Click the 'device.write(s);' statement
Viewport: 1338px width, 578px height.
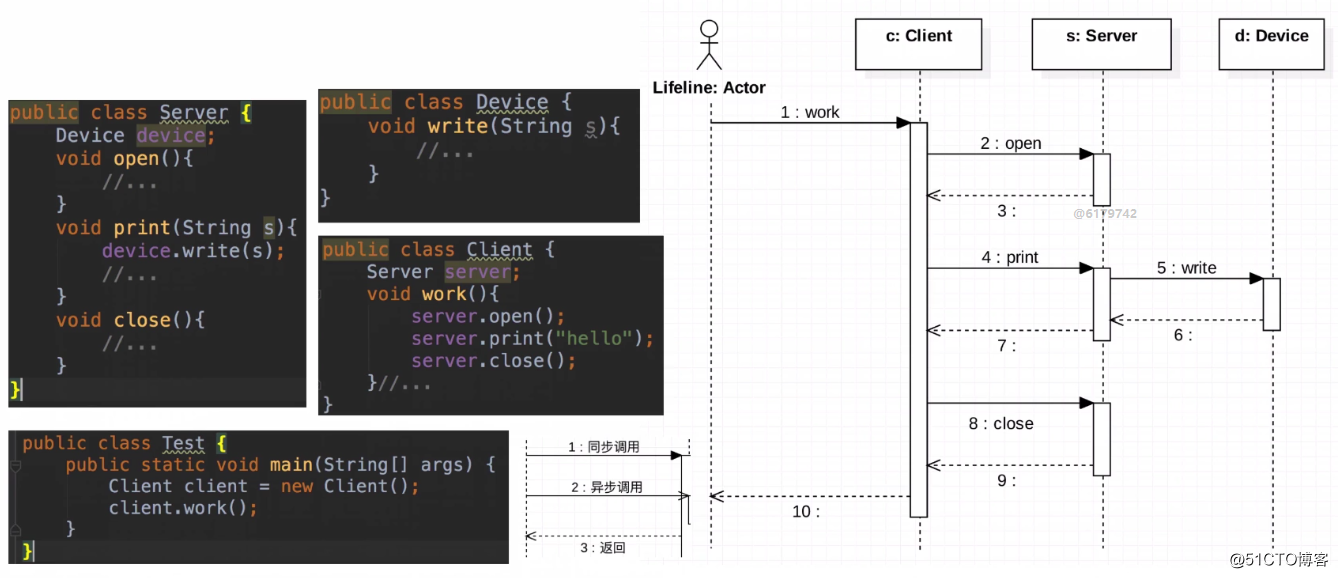click(x=193, y=250)
